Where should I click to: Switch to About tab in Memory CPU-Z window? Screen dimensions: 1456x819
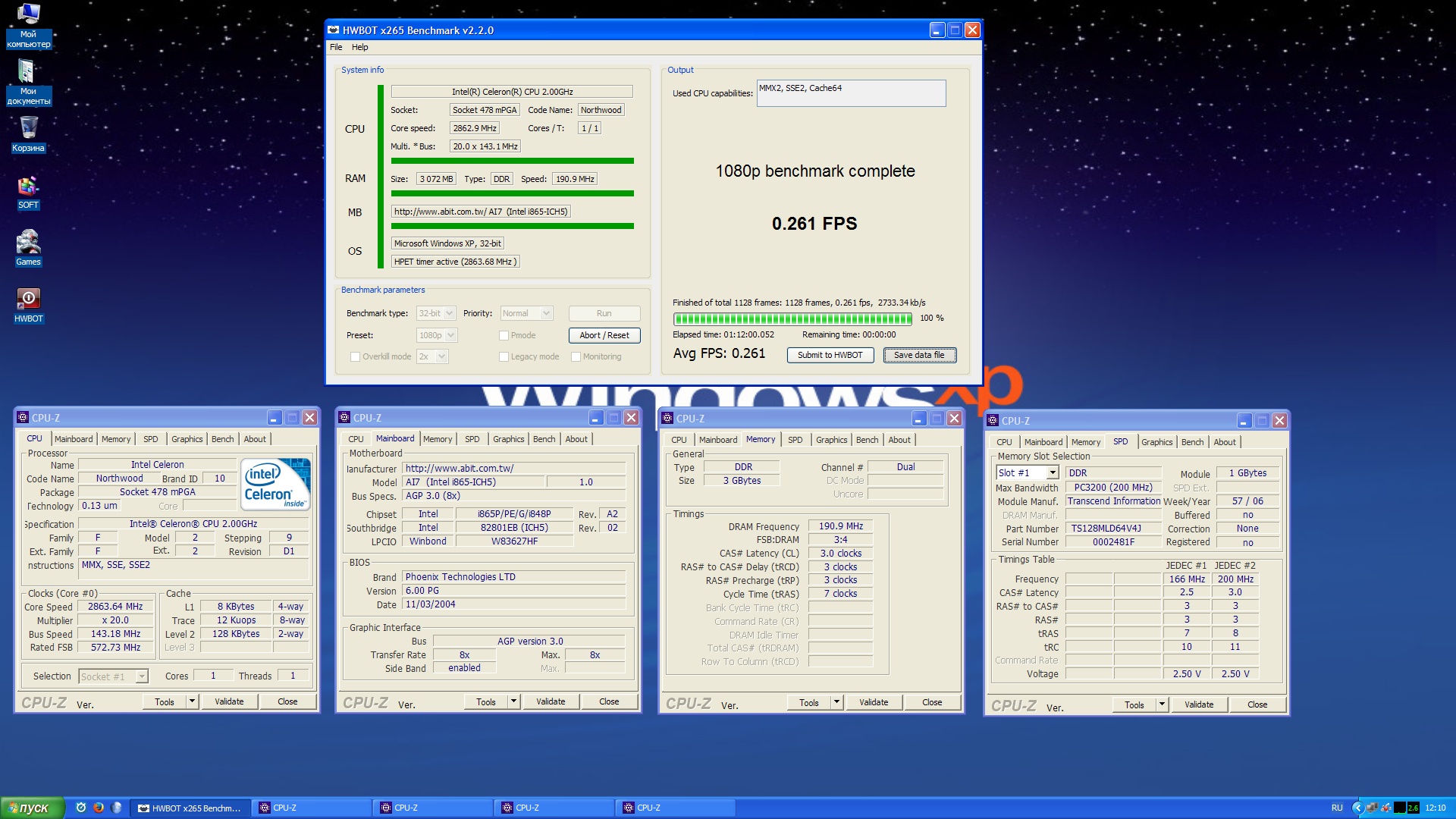click(899, 440)
